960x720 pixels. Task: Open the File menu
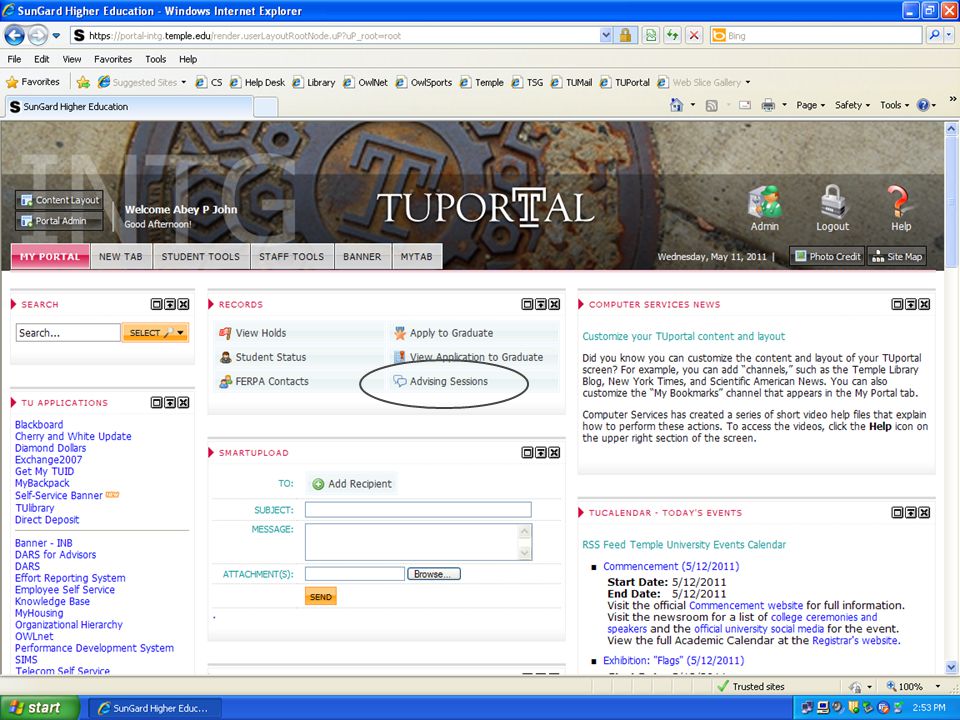tap(14, 59)
